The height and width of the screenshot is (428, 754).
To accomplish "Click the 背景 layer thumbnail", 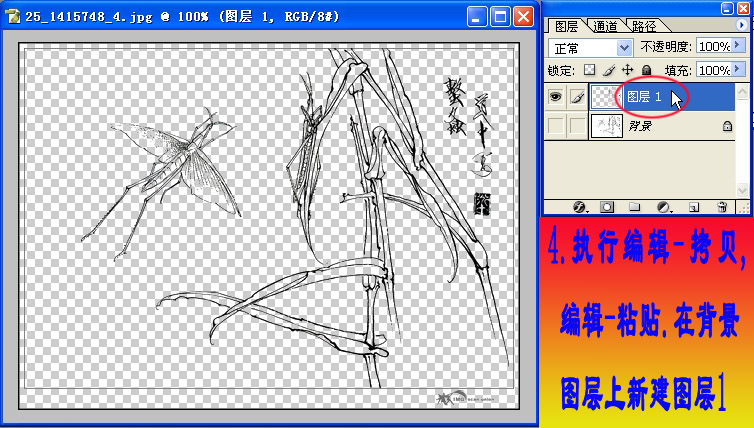I will click(607, 126).
